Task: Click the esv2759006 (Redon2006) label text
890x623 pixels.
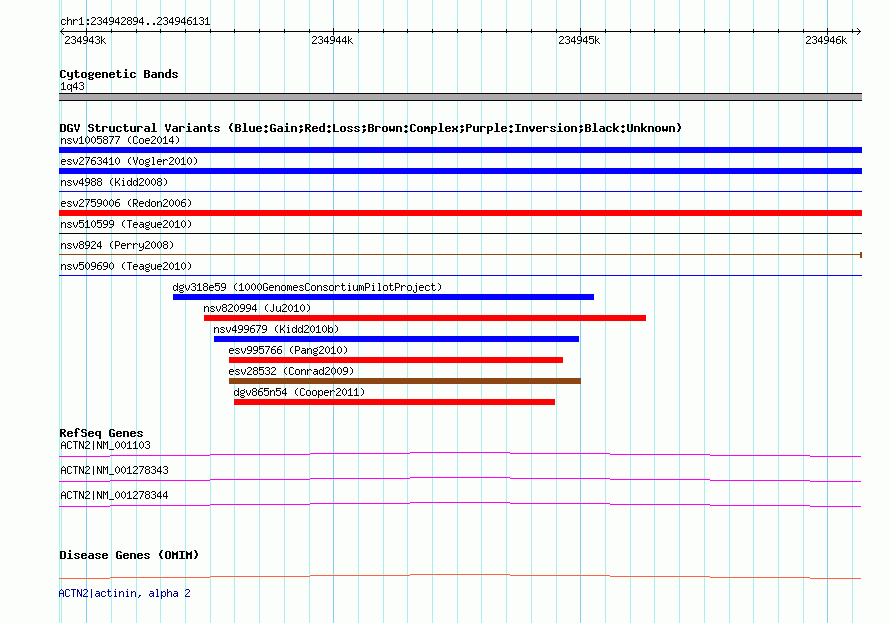Action: (x=126, y=203)
